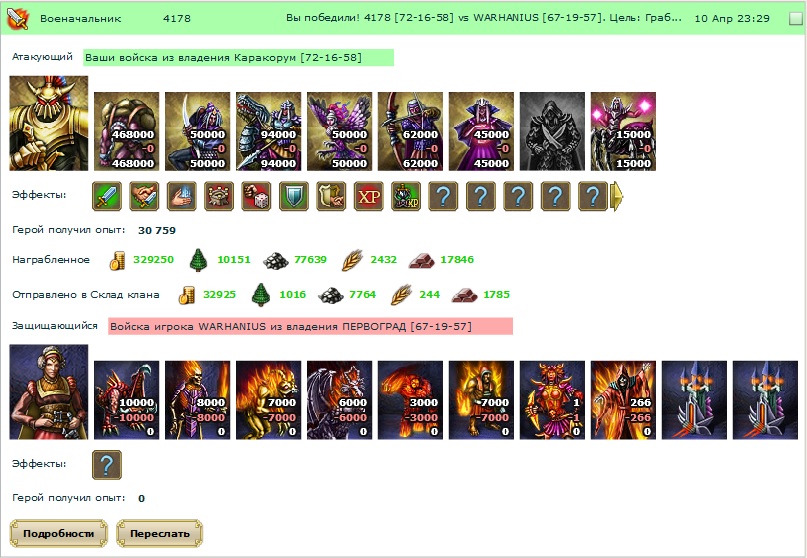Click the Переслать forward button
807x558 pixels.
(x=160, y=533)
